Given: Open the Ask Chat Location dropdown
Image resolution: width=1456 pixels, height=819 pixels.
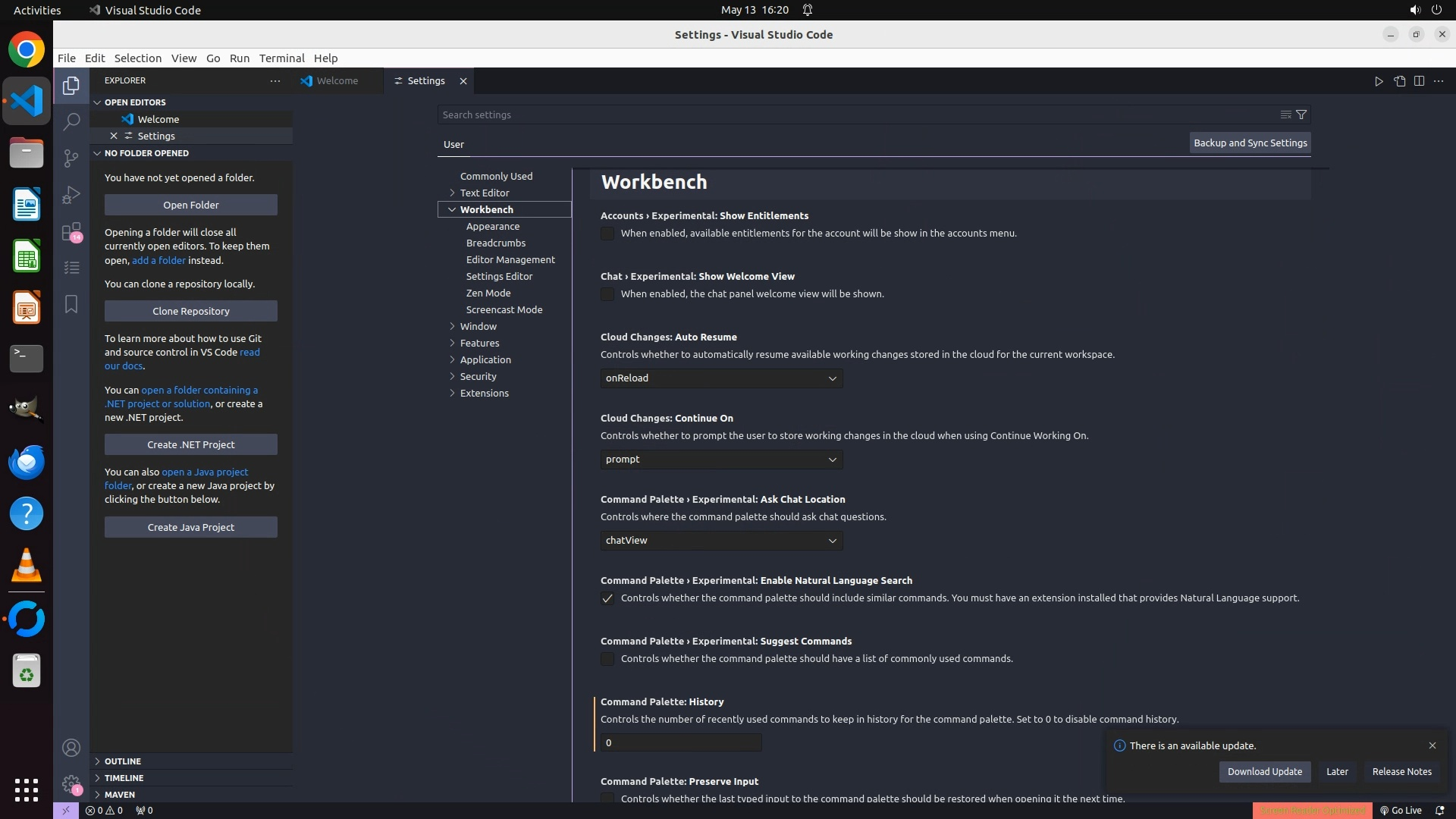Looking at the screenshot, I should [x=721, y=541].
